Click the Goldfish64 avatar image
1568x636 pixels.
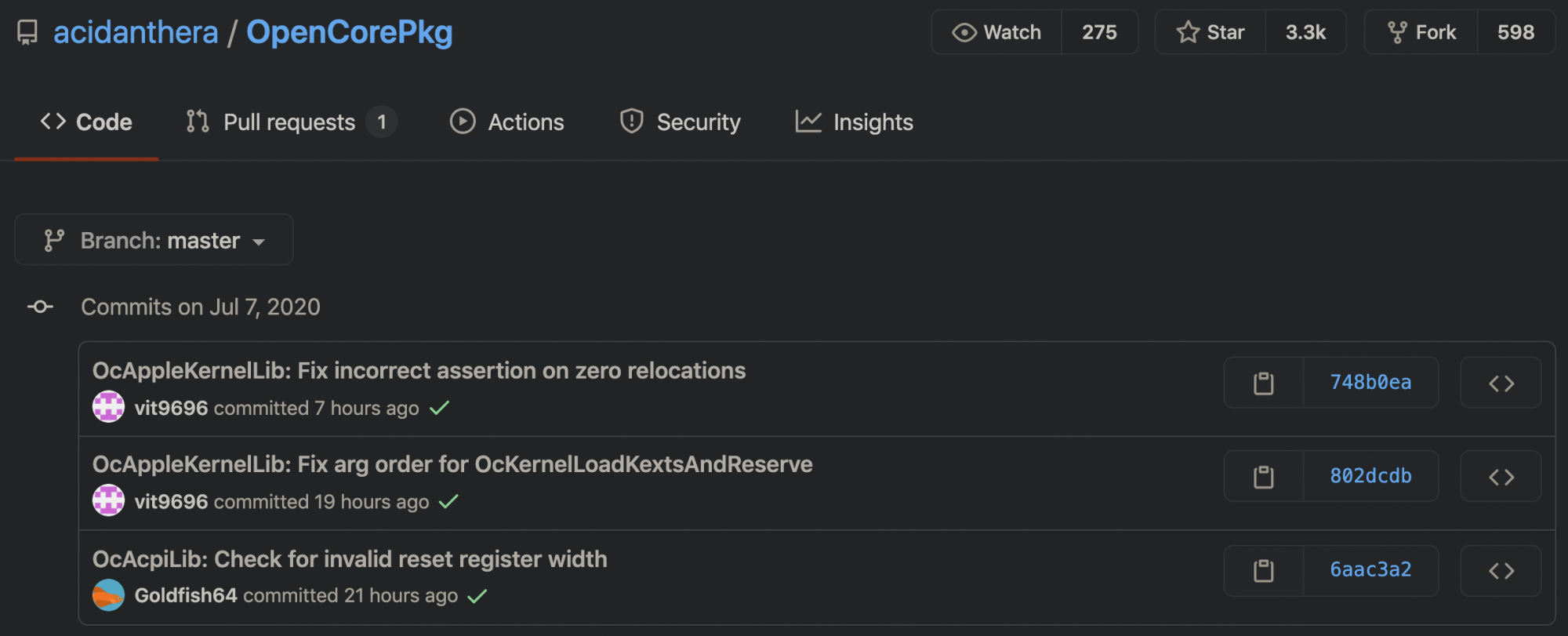click(108, 595)
